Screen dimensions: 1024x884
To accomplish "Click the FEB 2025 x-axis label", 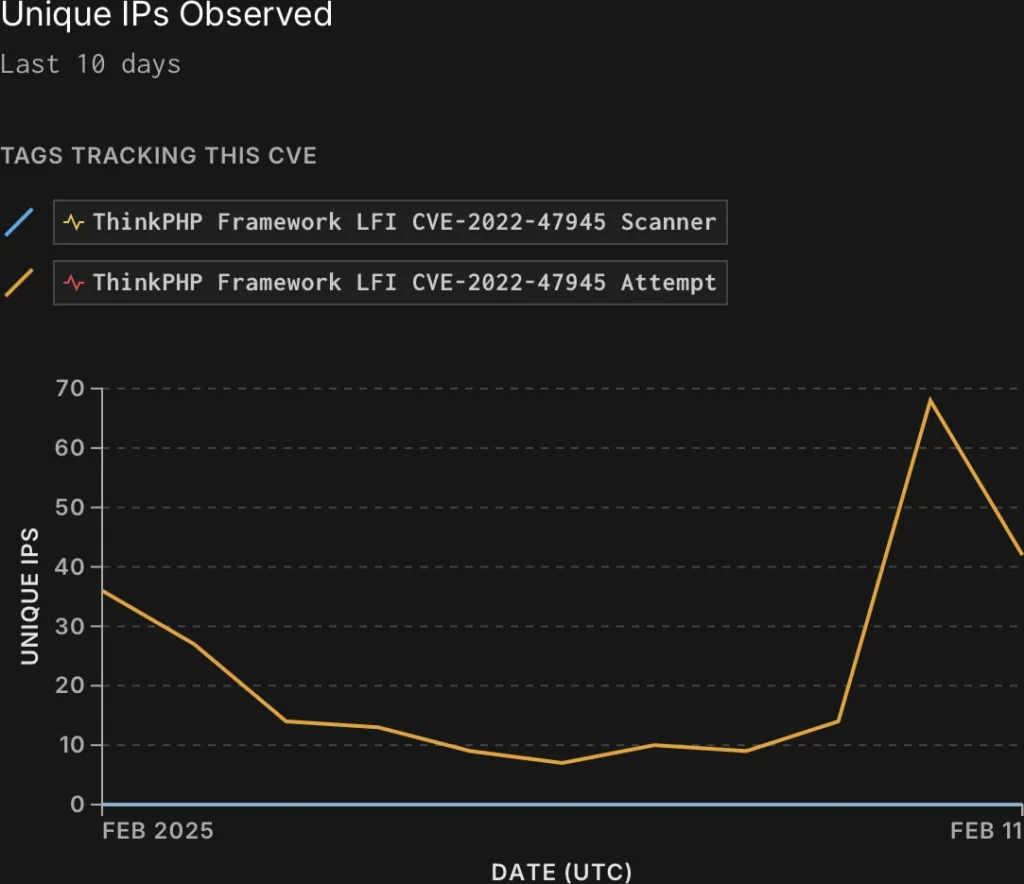I will coord(157,831).
